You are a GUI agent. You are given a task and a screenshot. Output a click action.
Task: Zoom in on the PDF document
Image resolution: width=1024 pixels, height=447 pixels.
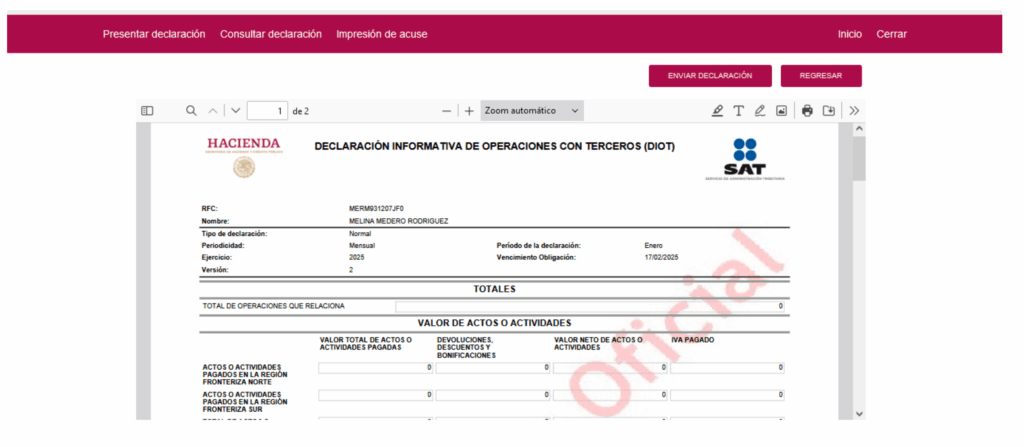click(x=469, y=111)
